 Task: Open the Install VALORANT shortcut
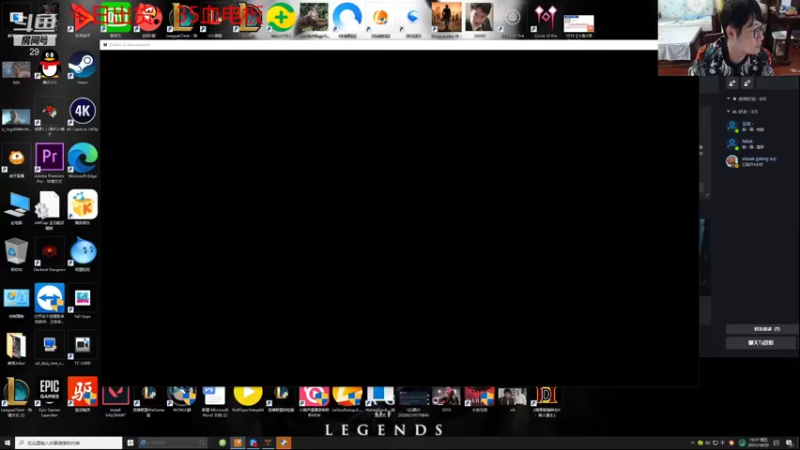[x=115, y=401]
